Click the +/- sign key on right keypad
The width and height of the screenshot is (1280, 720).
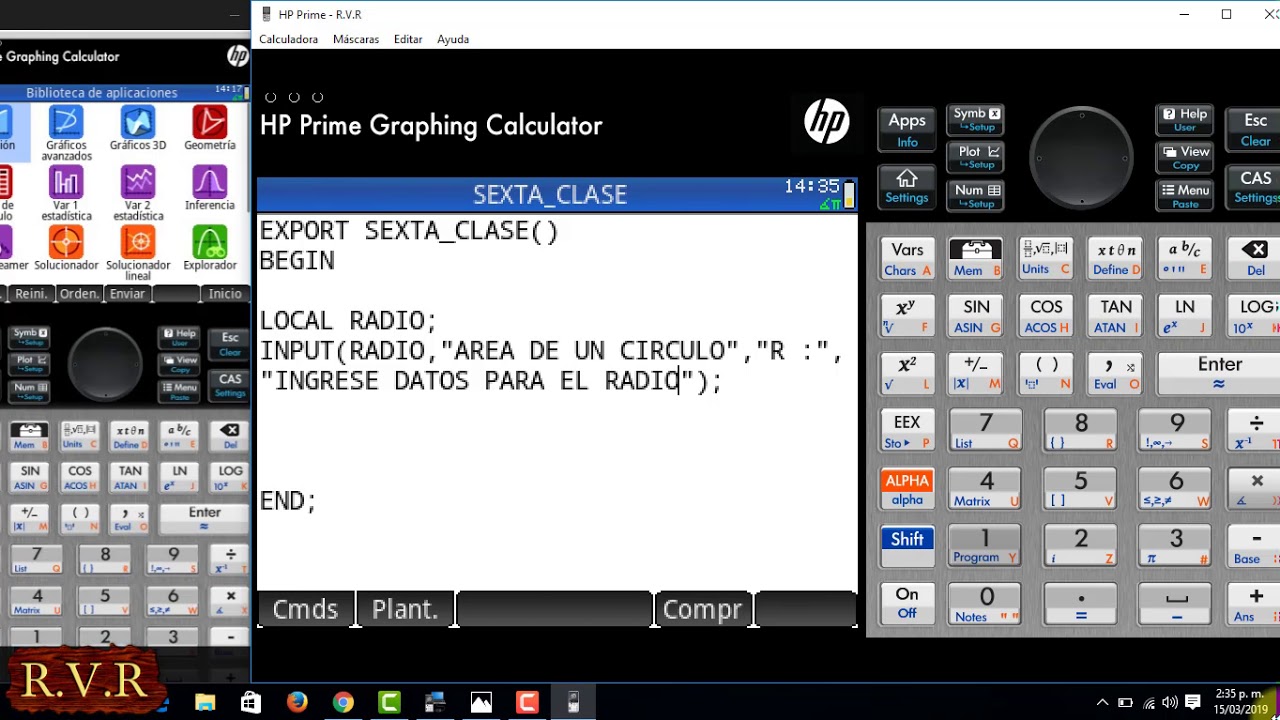tap(976, 373)
